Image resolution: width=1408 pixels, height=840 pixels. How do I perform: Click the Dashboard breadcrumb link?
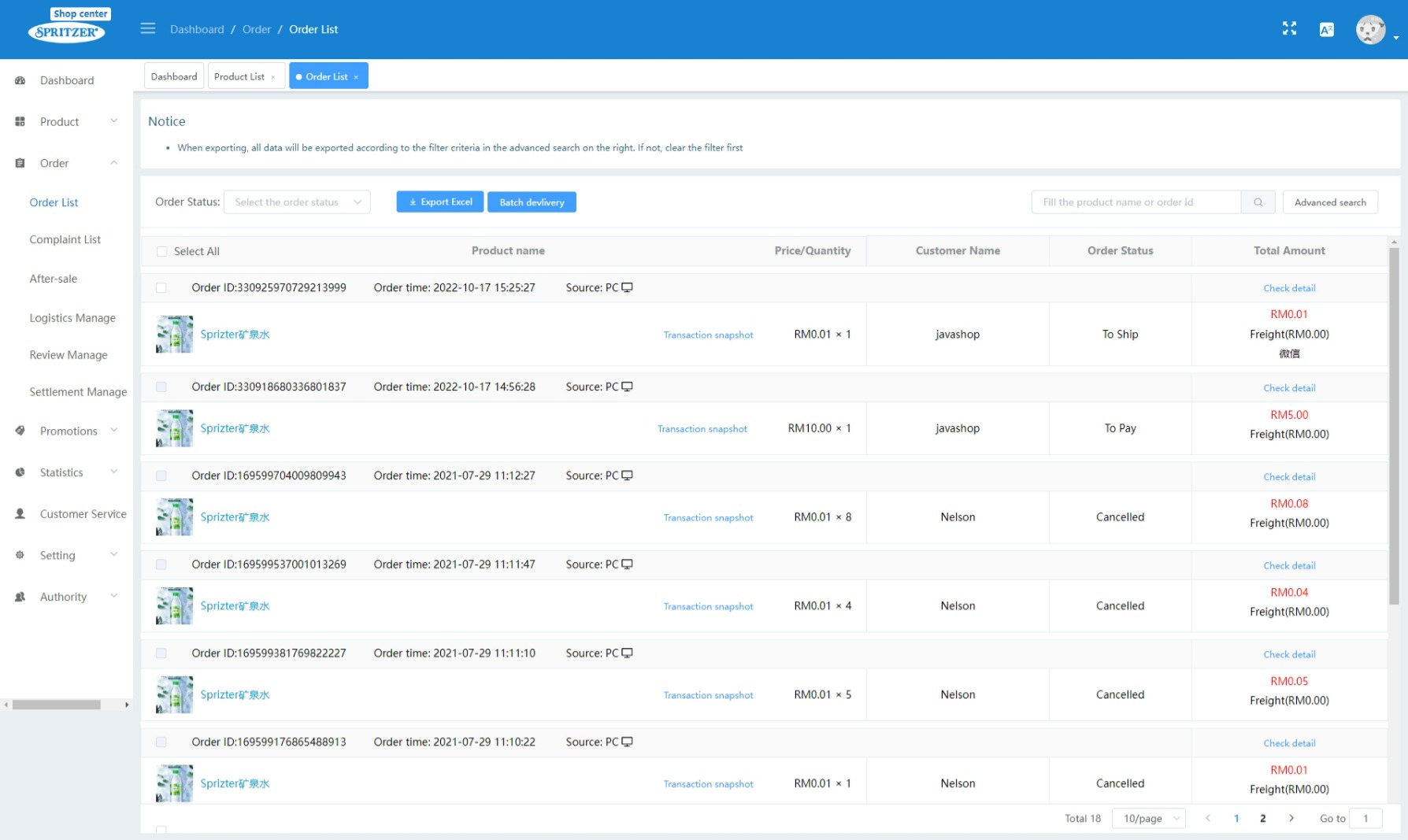[197, 29]
